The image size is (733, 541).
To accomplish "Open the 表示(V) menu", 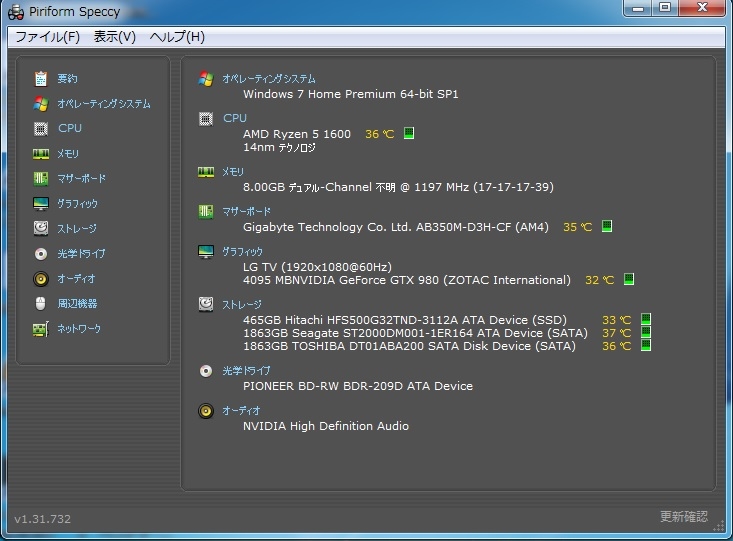I will [115, 37].
